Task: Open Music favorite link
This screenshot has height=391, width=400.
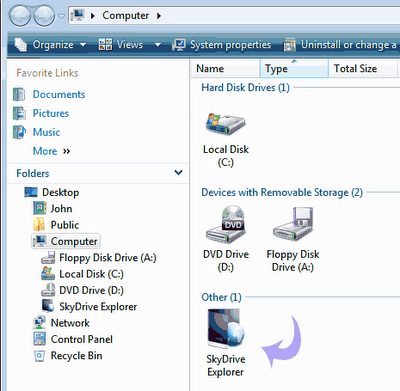Action: (x=46, y=132)
